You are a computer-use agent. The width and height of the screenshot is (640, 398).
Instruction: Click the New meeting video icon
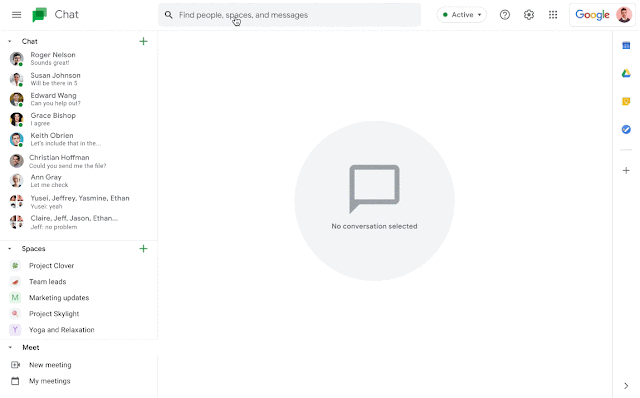pos(16,365)
